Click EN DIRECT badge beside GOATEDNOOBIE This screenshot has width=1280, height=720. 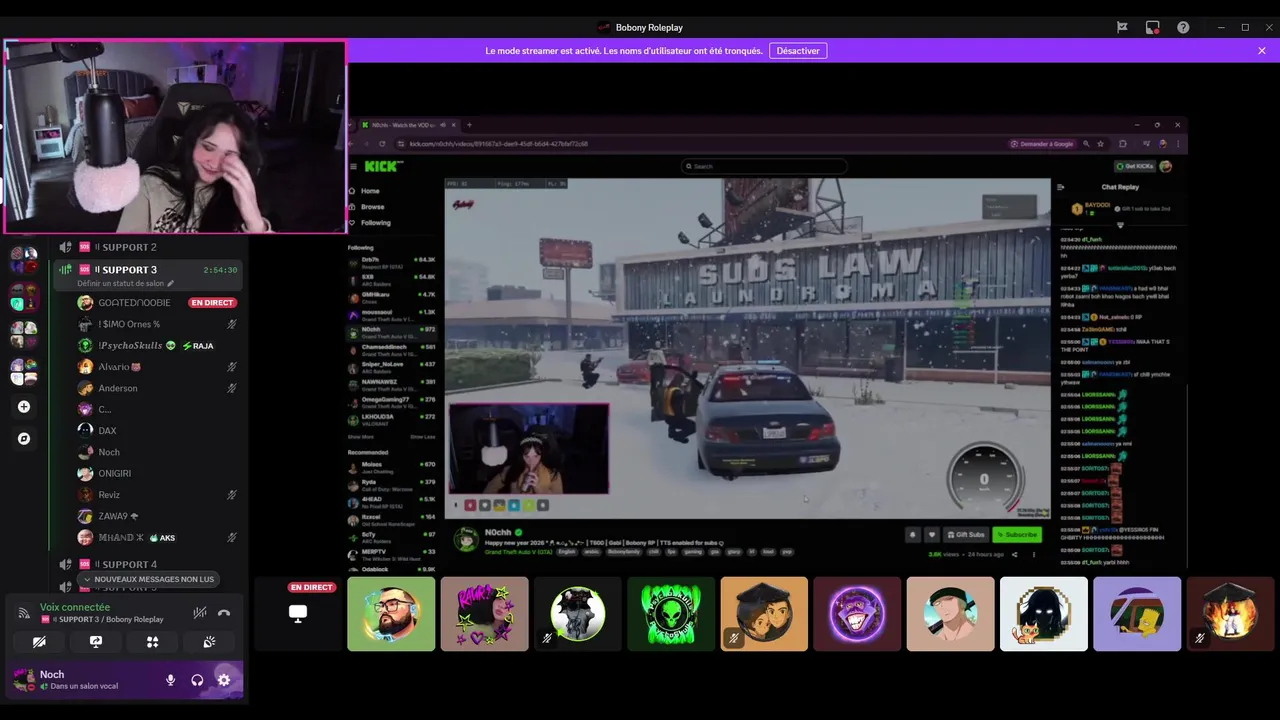click(212, 303)
